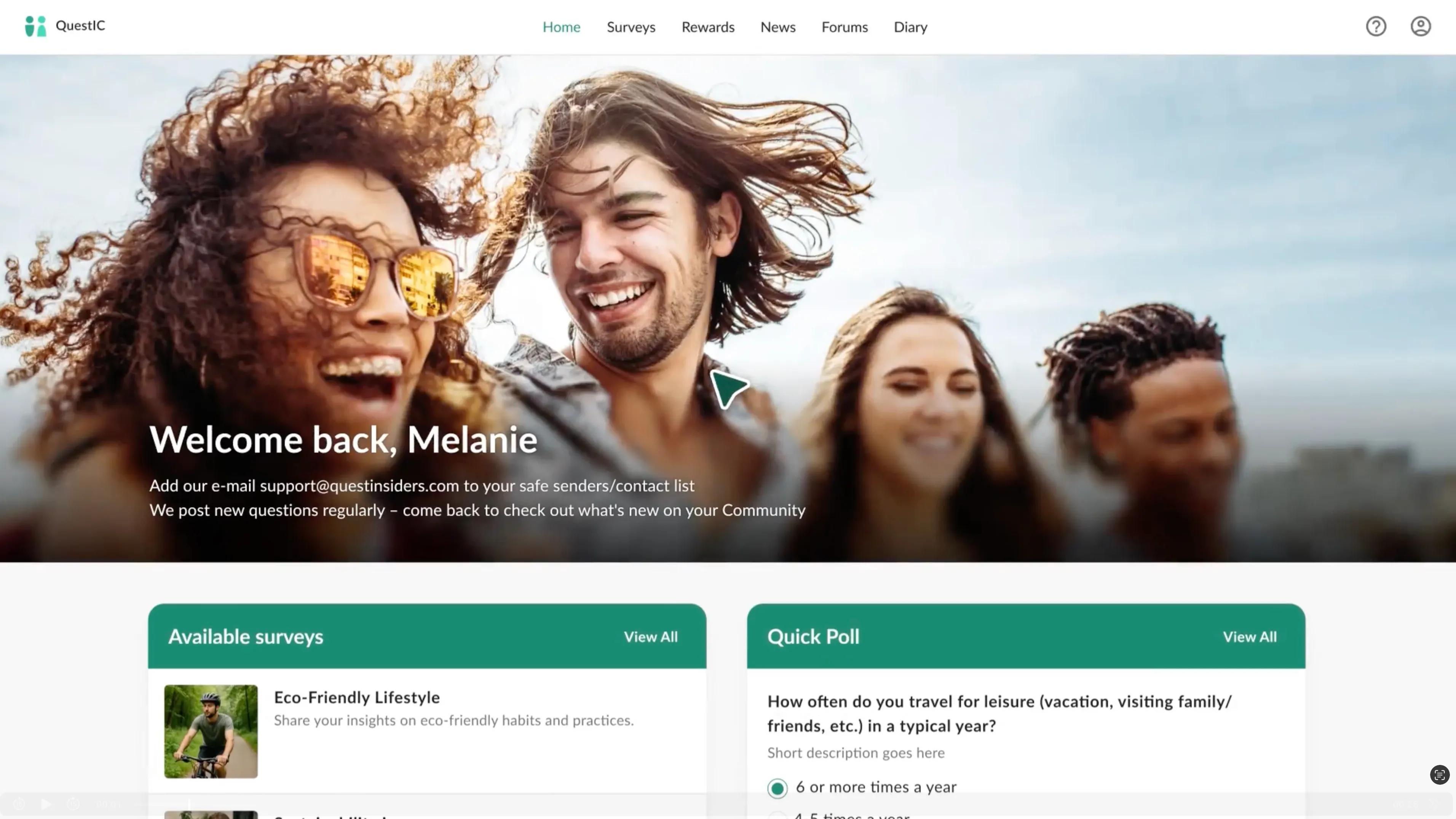
Task: Open the News section
Action: click(778, 27)
